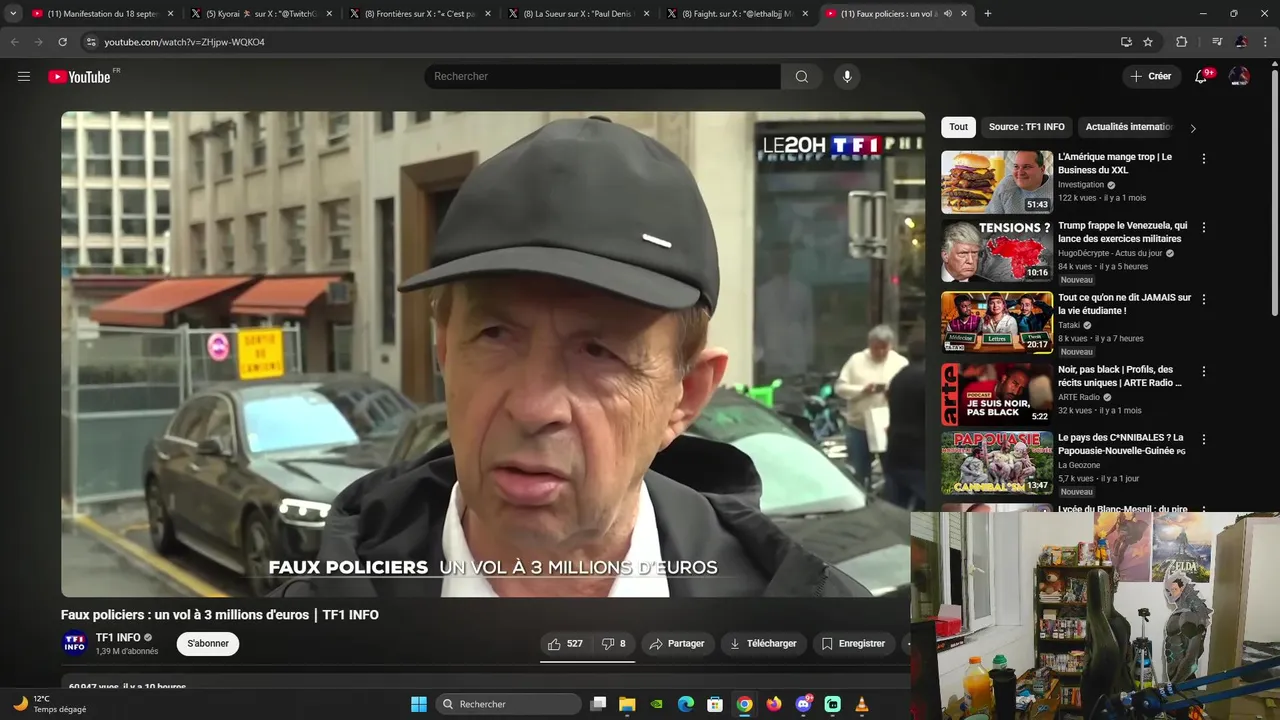Image resolution: width=1280 pixels, height=720 pixels.
Task: Open the YouTube hamburger guide menu
Action: pyautogui.click(x=24, y=77)
